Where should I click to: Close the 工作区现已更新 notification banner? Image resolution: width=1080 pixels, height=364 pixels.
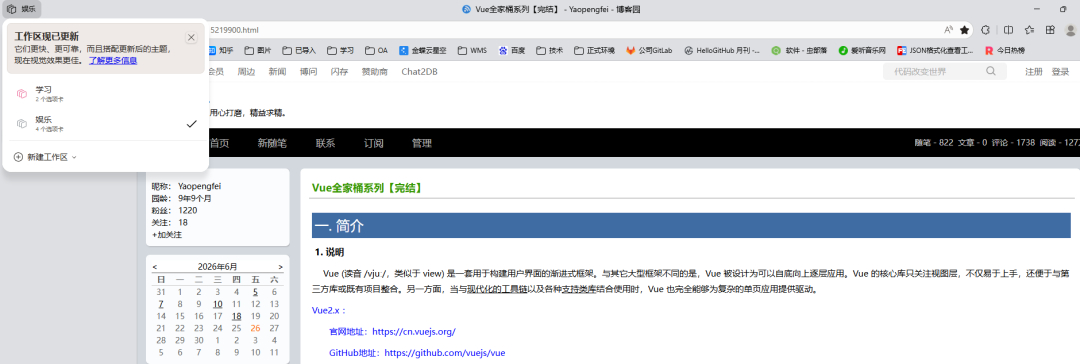[x=191, y=37]
